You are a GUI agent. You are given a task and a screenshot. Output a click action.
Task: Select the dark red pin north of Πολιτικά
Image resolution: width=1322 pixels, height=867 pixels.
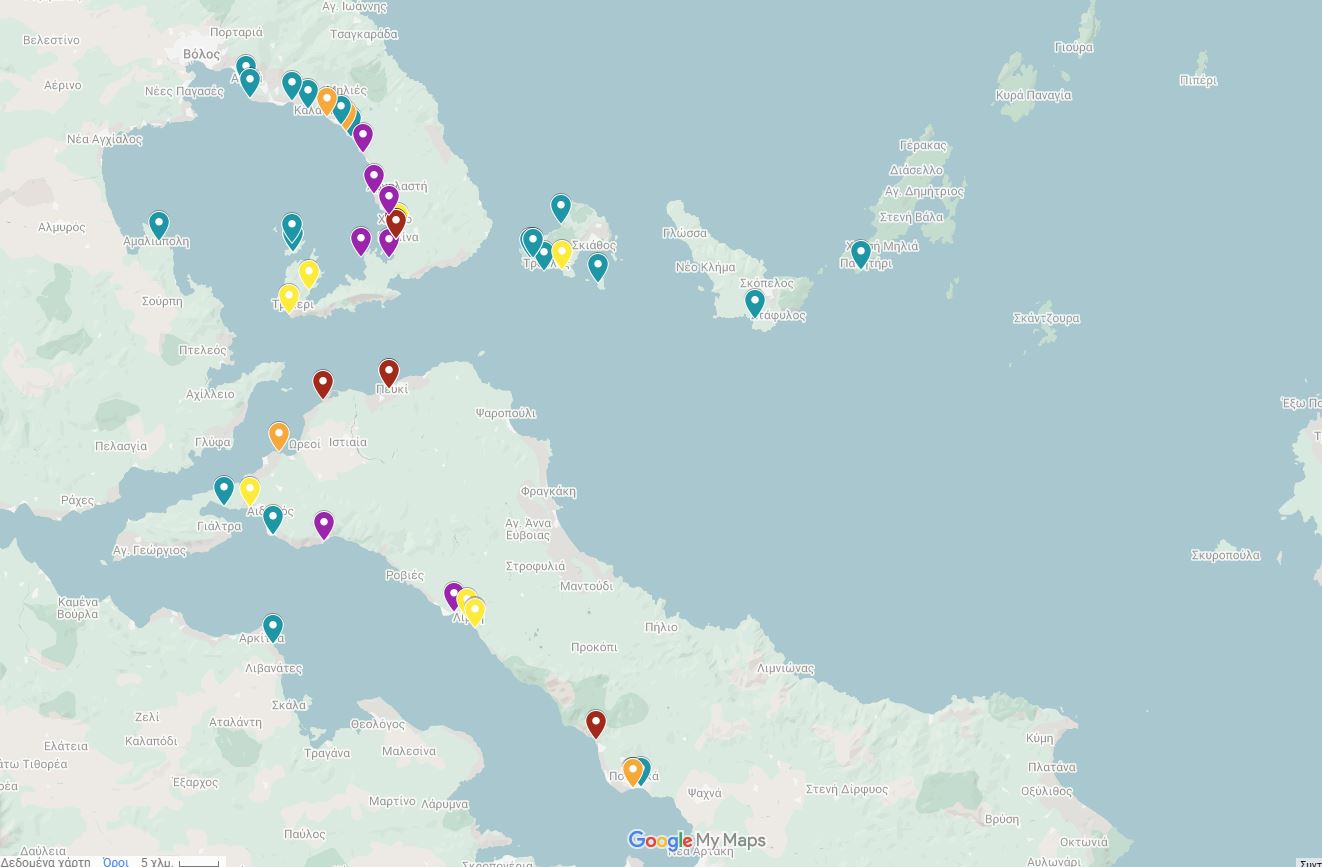point(596,723)
